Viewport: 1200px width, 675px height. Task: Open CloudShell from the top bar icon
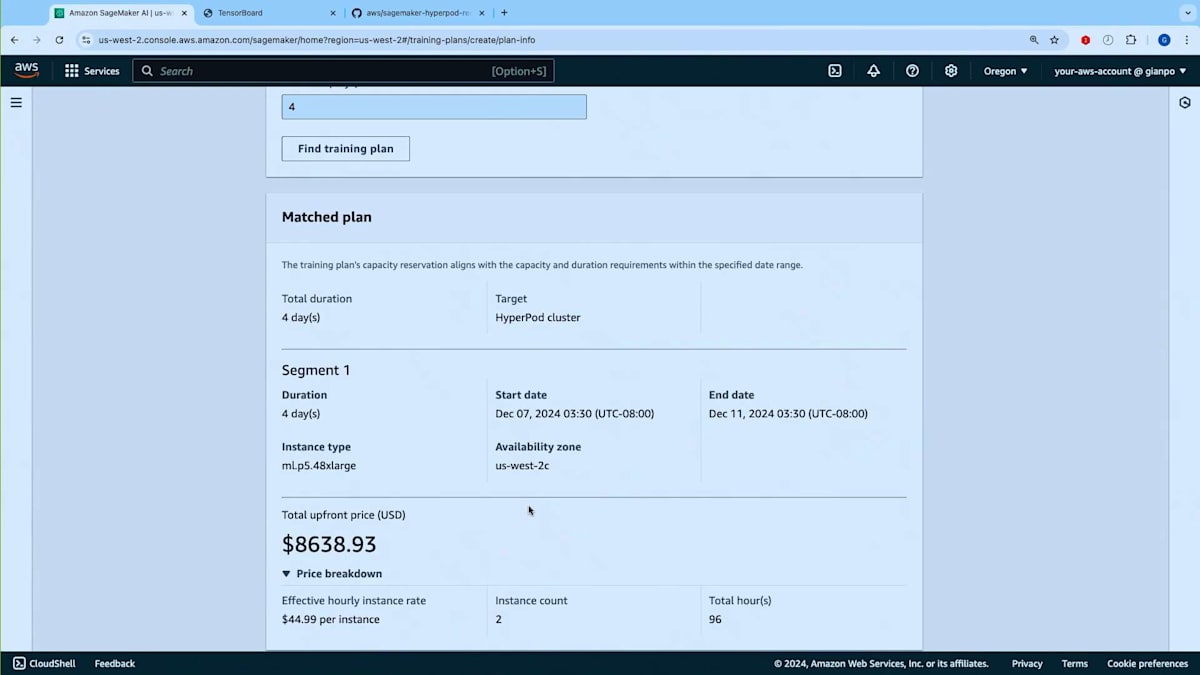click(835, 71)
